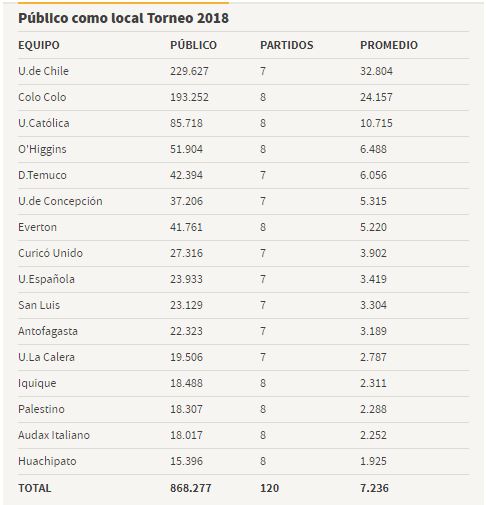This screenshot has height=505, width=486.
Task: Click the U.de Concepción team name
Action: tap(60, 201)
